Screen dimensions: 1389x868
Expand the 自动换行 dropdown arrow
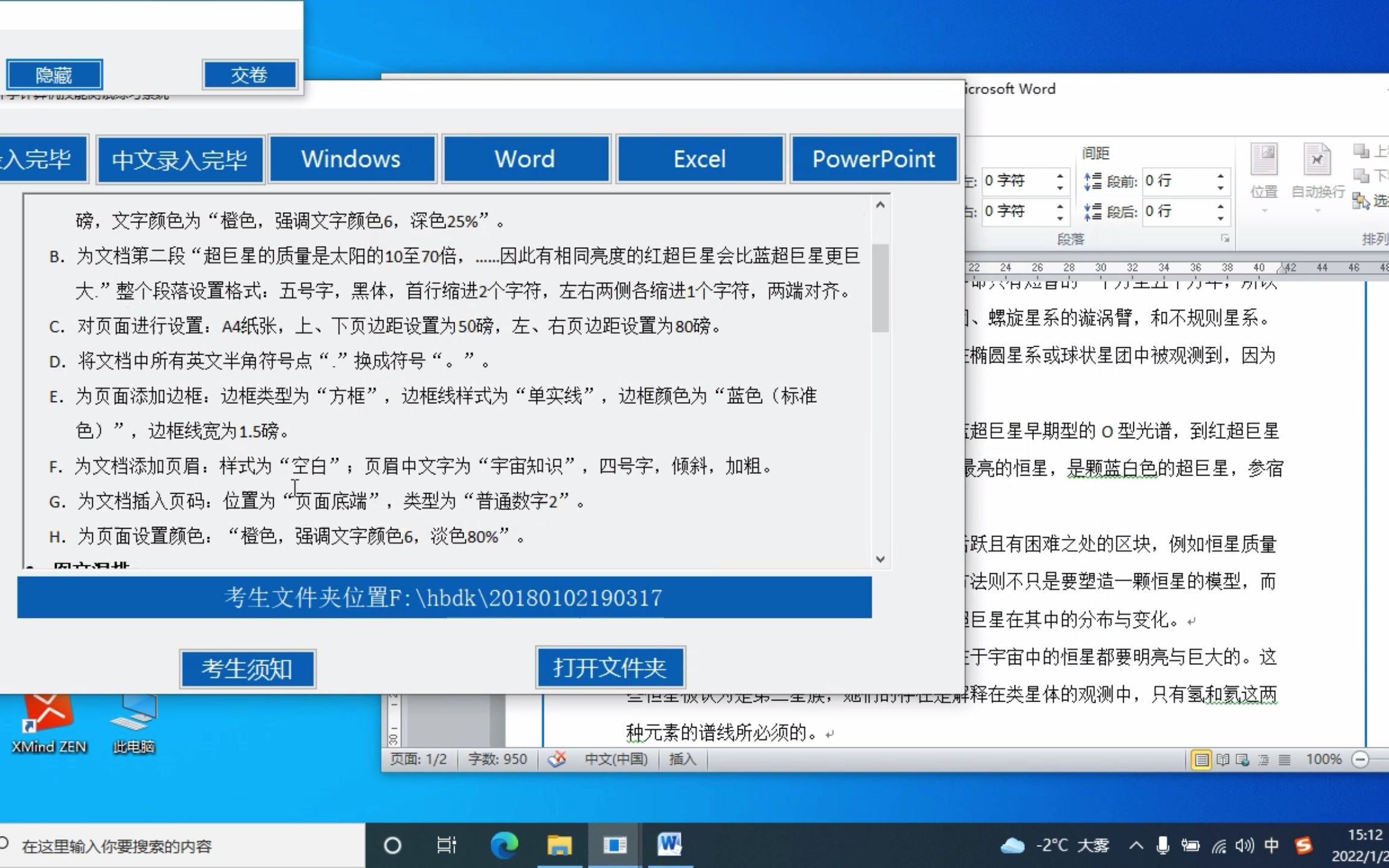(x=1317, y=210)
